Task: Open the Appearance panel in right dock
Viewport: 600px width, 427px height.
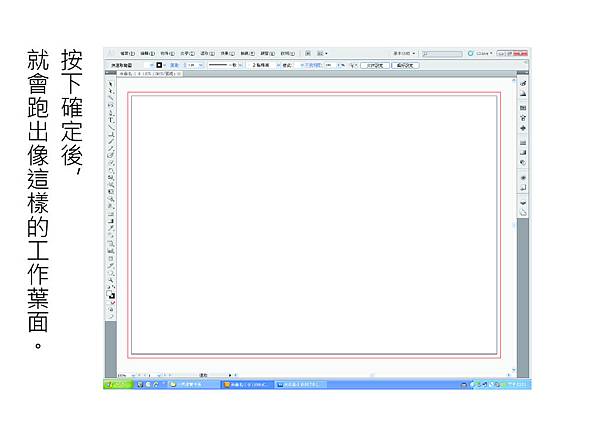Action: 523,178
